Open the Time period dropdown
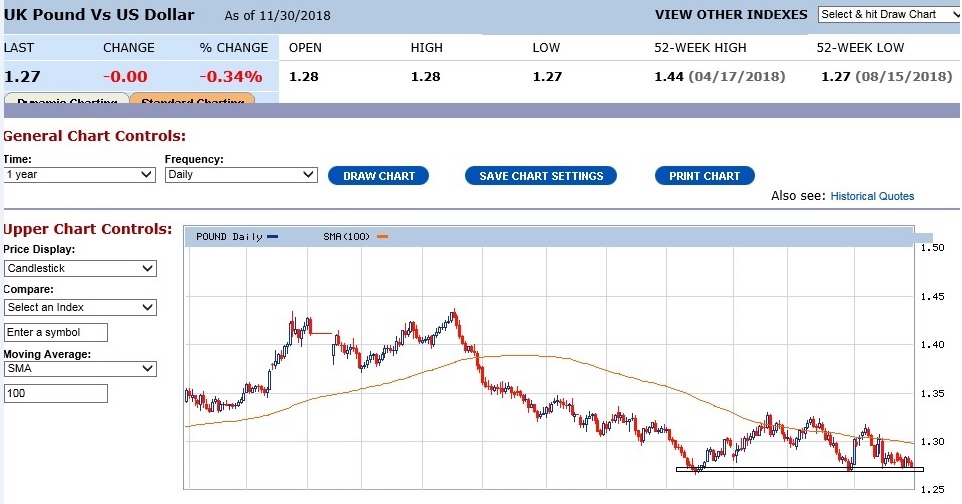The width and height of the screenshot is (962, 504). pos(79,175)
